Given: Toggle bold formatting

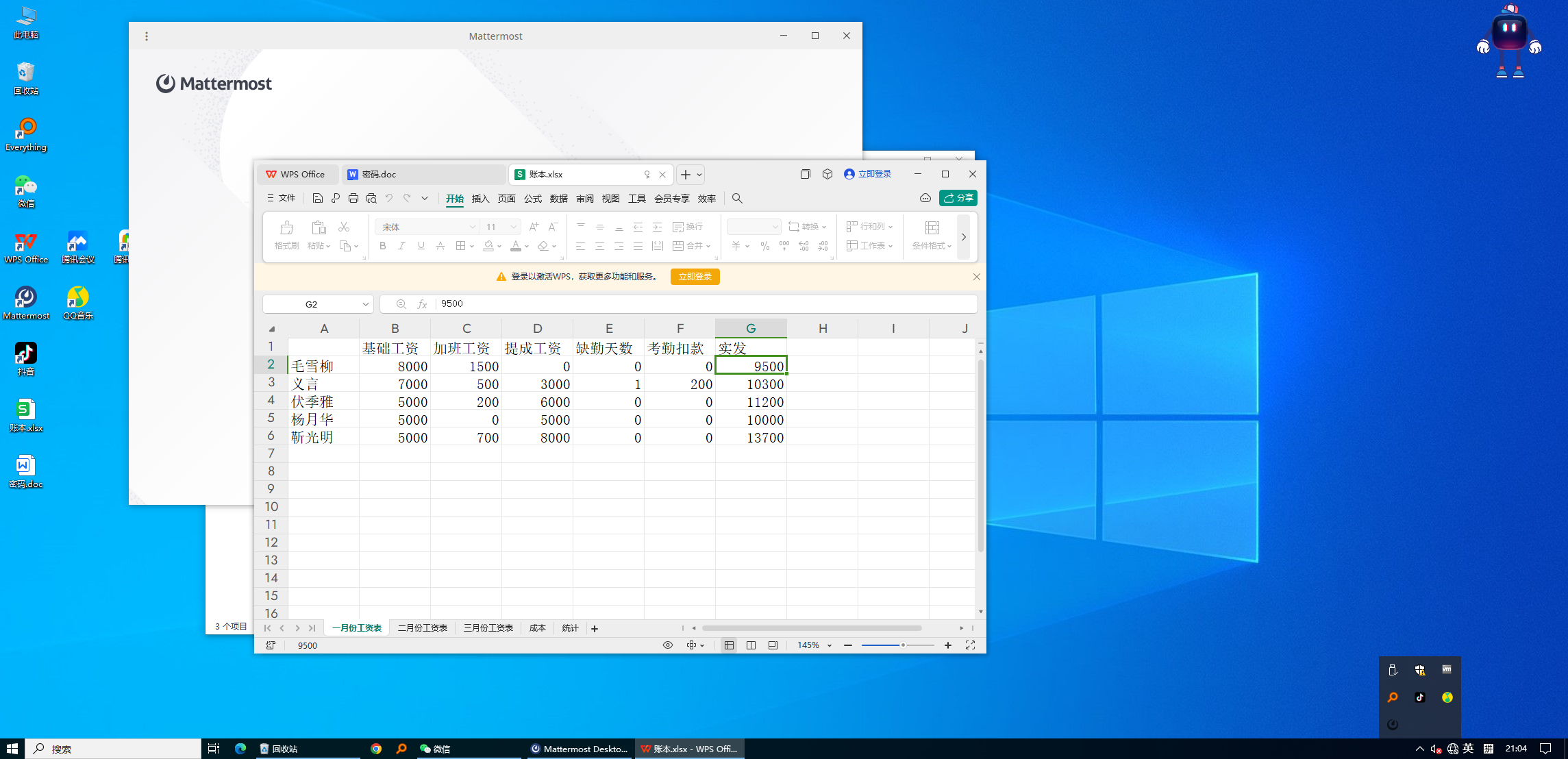Looking at the screenshot, I should 383,246.
